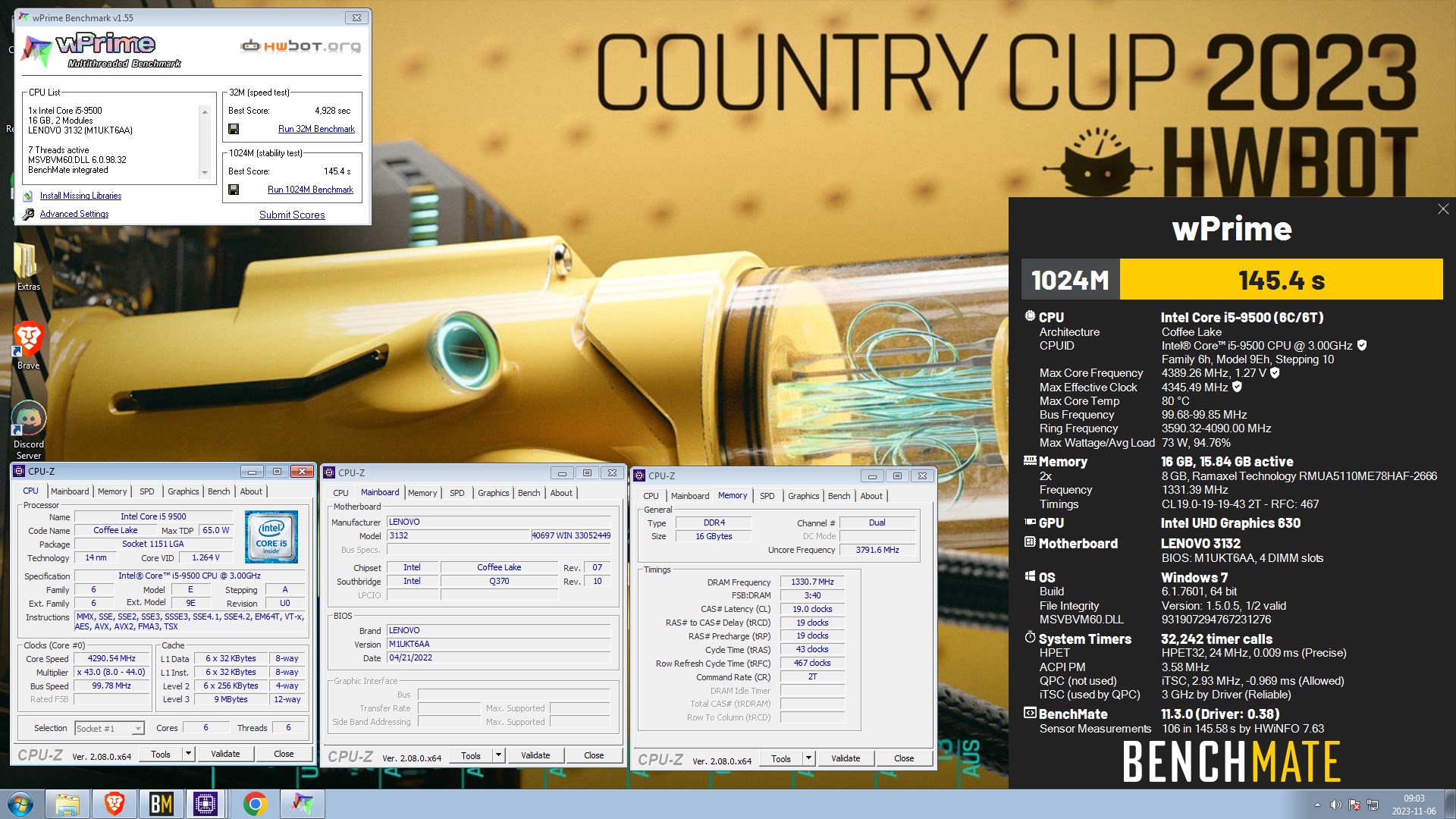1456x819 pixels.
Task: Click Run 32M Benchmark link
Action: point(316,129)
